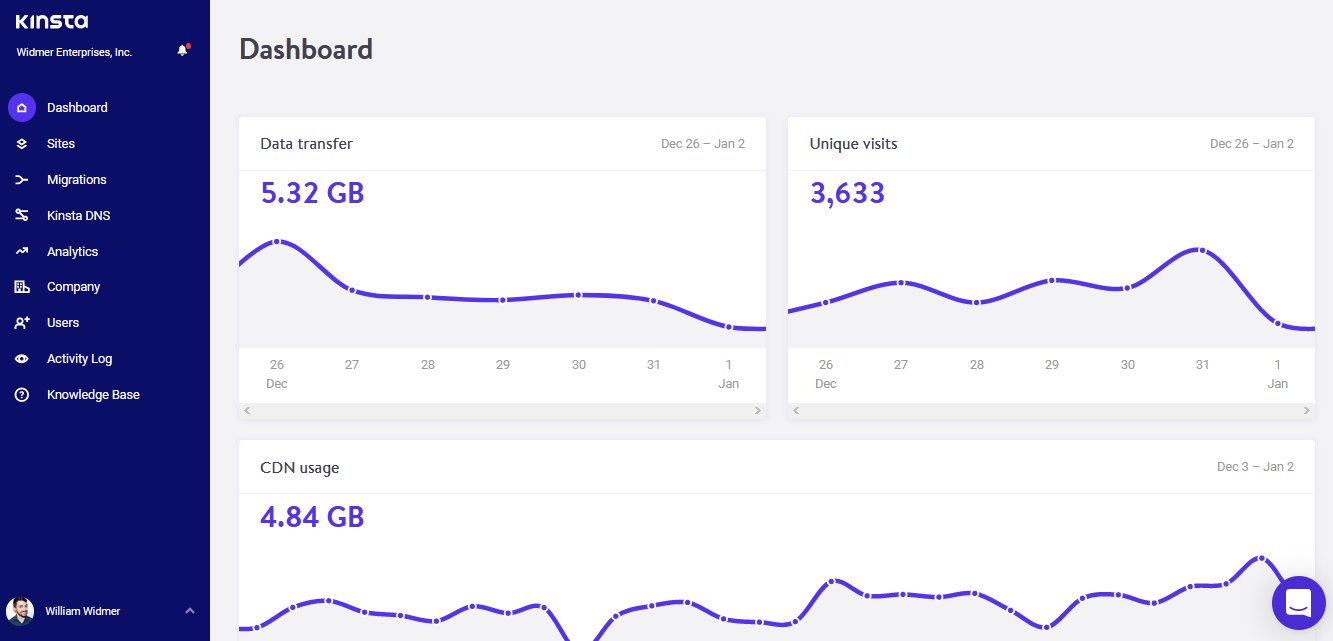
Task: Open the notifications bell
Action: click(183, 50)
